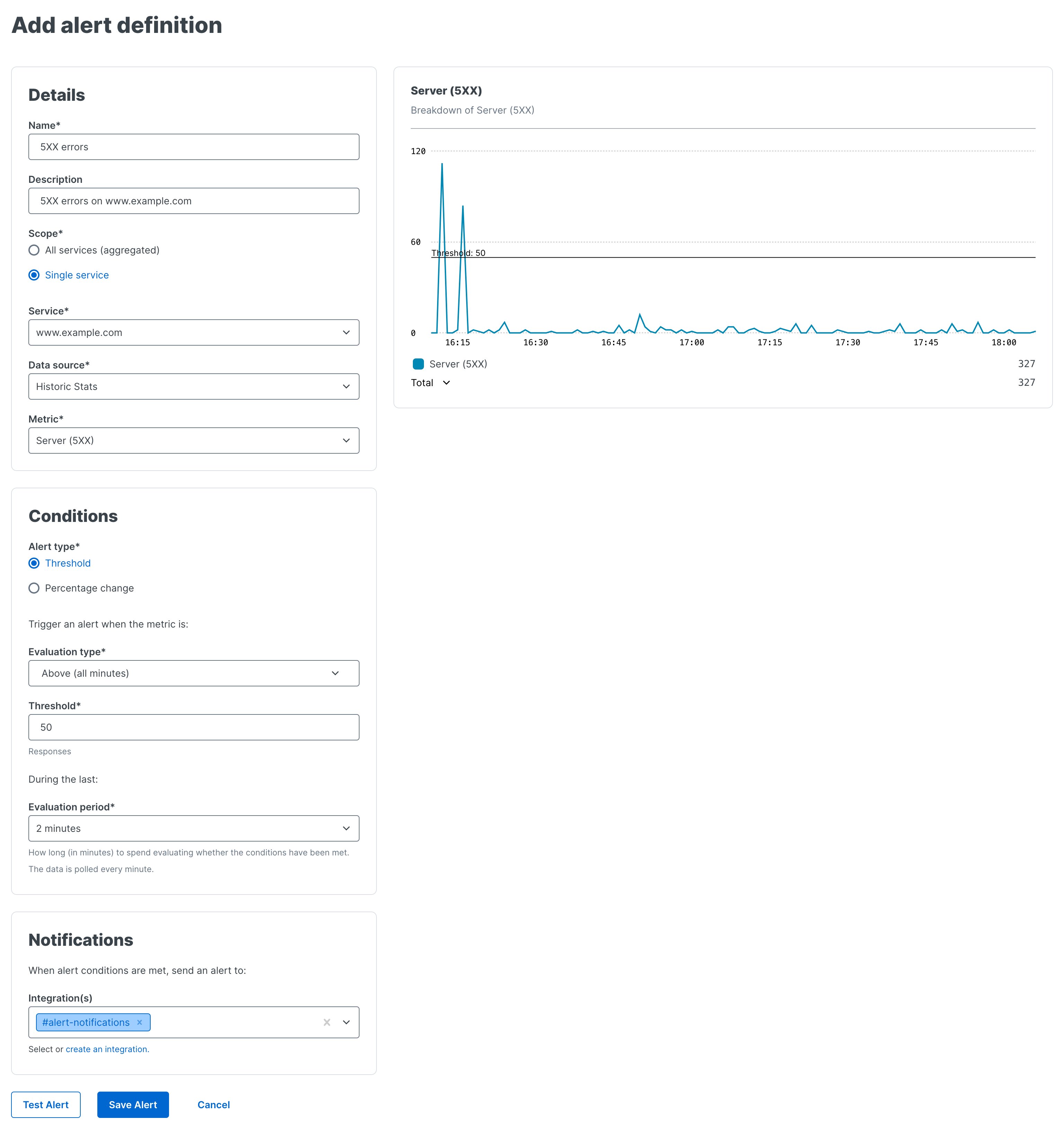
Task: Remove the #alert-notifications tag
Action: click(139, 1022)
